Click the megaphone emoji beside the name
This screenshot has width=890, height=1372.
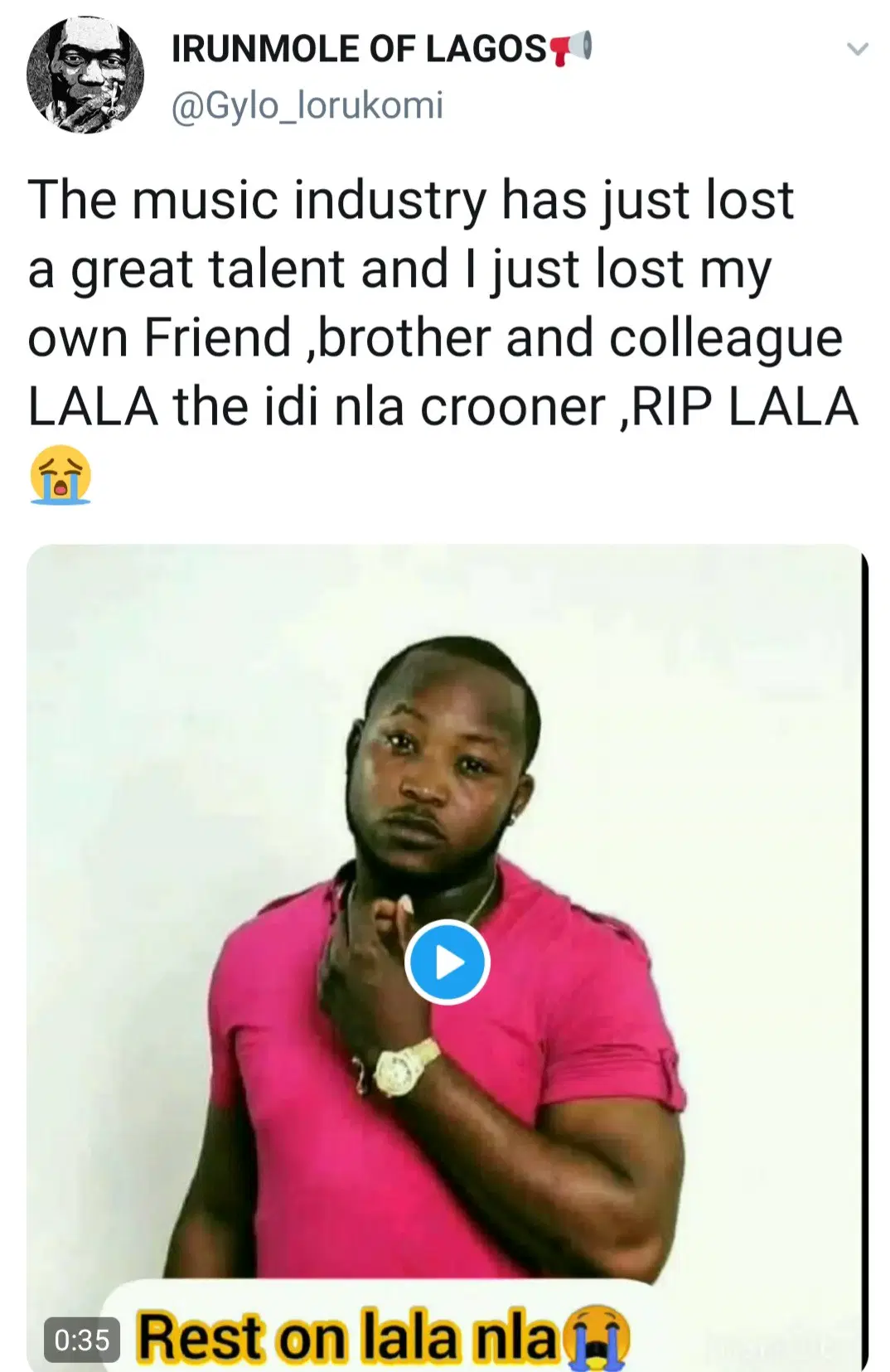click(x=571, y=48)
